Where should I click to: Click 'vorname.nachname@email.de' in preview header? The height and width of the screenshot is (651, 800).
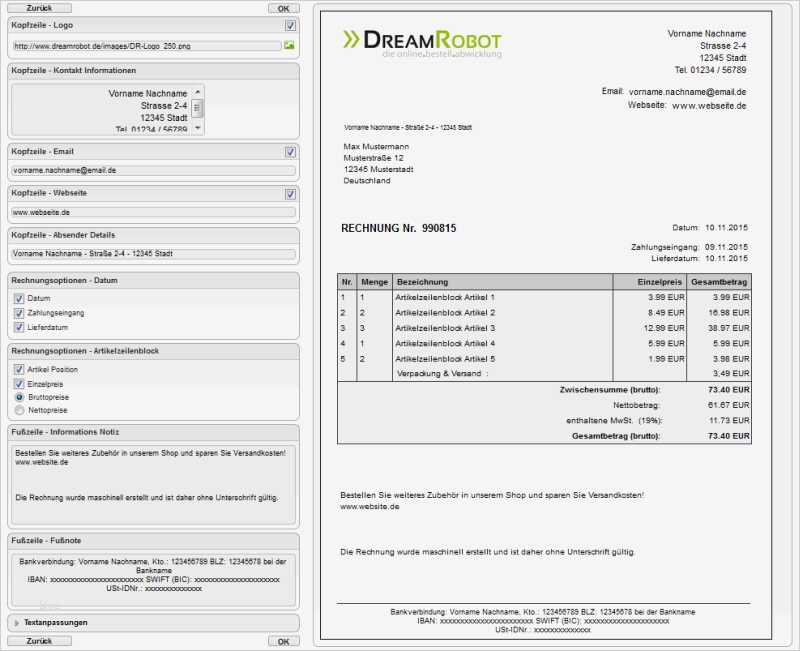click(x=687, y=92)
